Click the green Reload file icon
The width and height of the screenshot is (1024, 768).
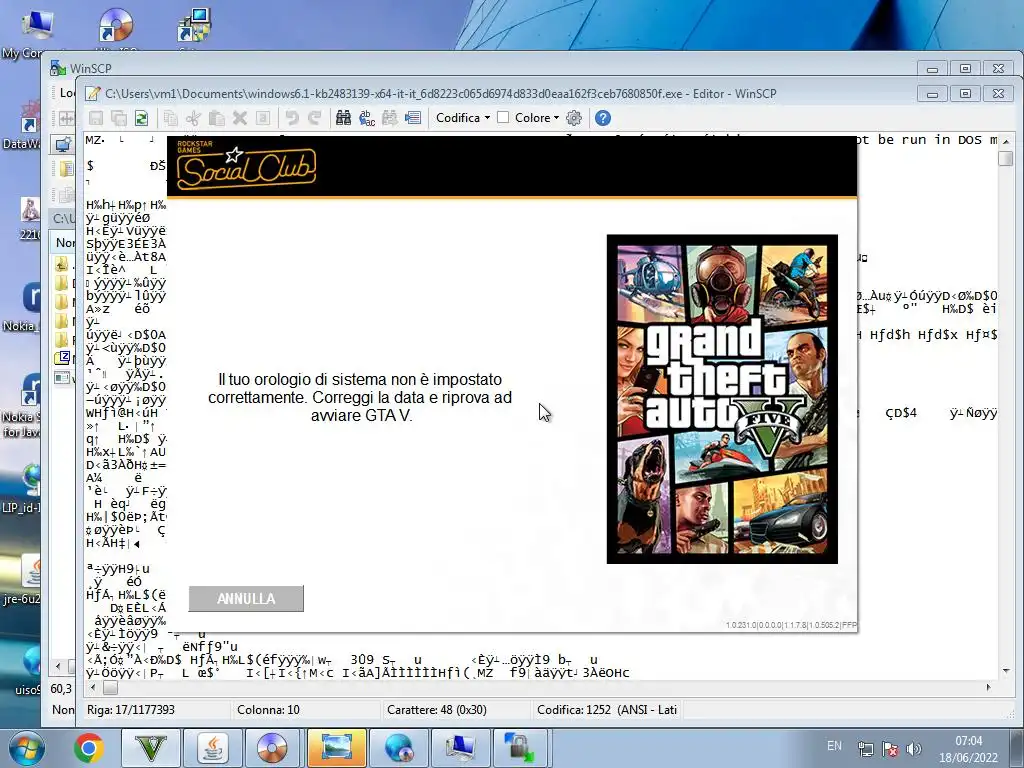pos(141,118)
